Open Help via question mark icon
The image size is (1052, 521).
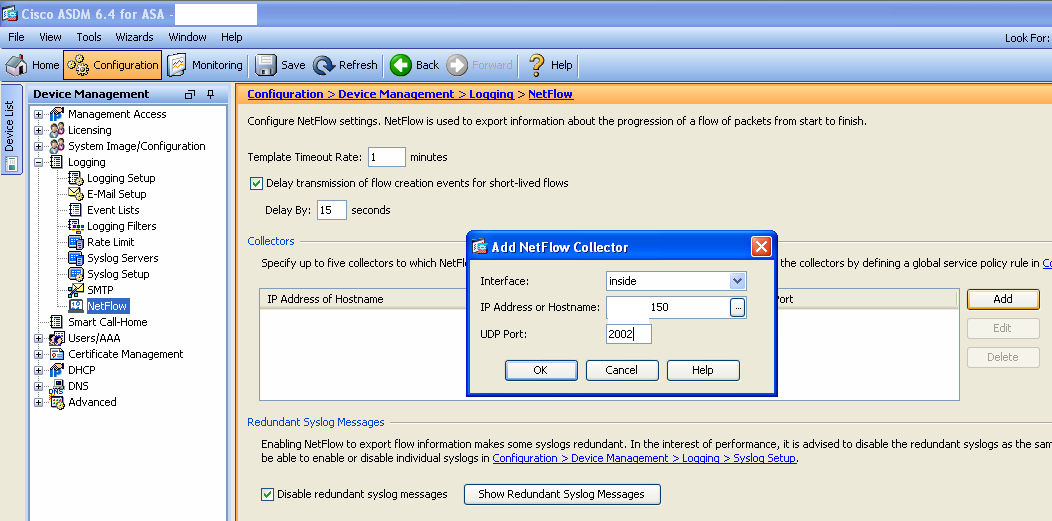537,65
